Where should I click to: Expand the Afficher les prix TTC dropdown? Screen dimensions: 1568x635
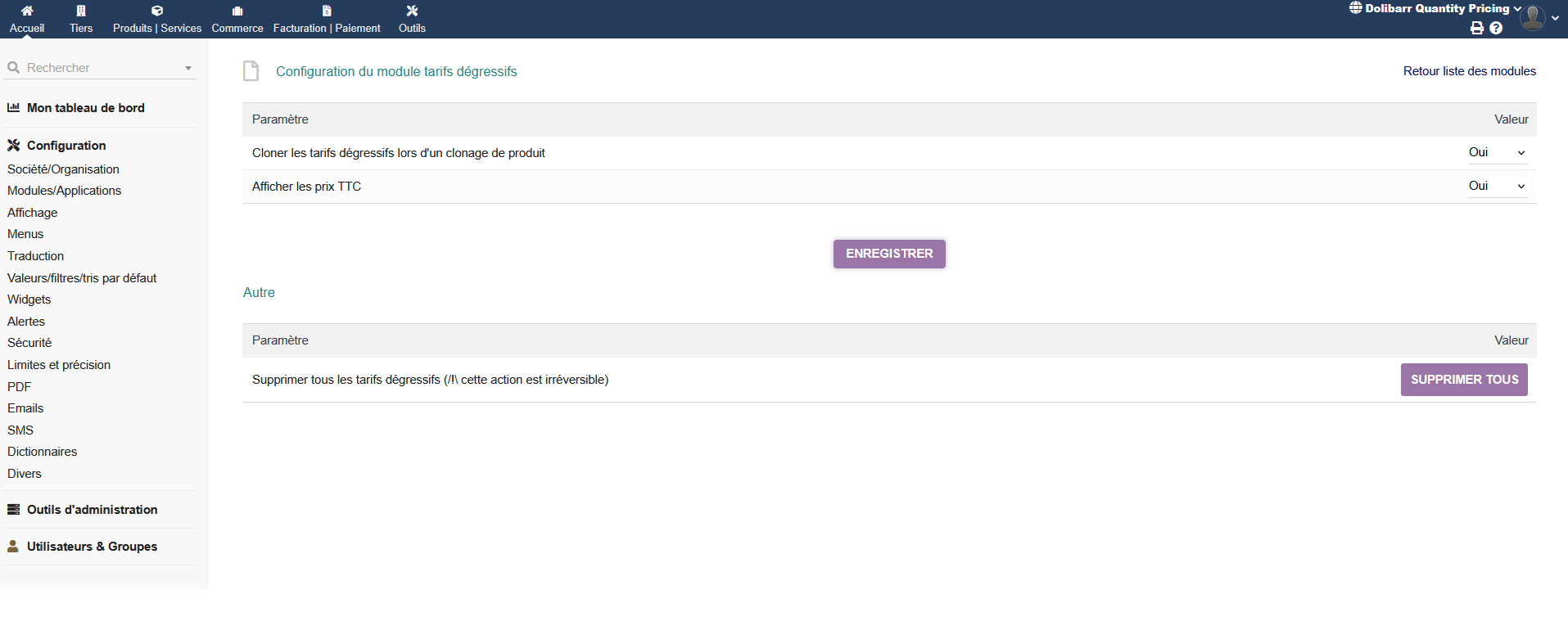[1496, 186]
